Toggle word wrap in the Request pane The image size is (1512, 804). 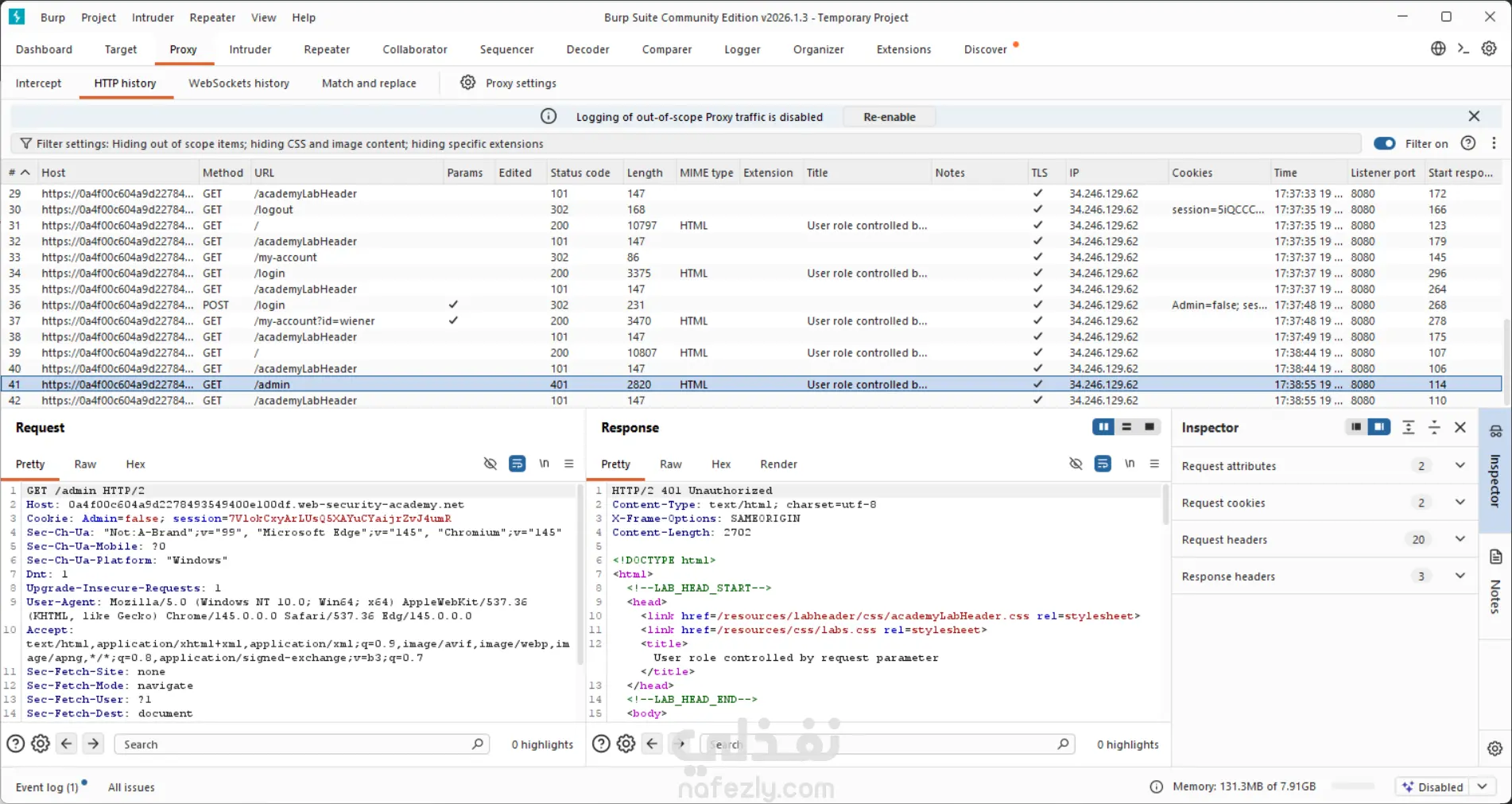518,464
